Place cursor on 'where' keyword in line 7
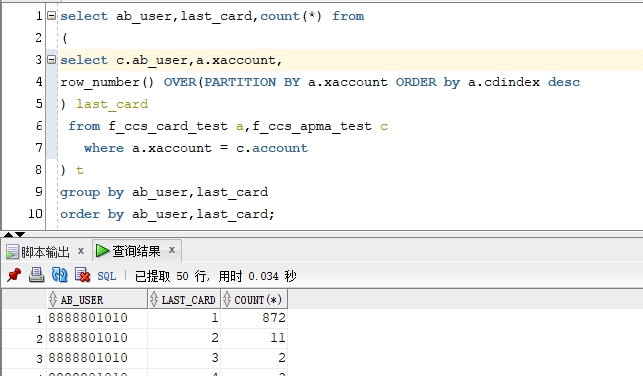Image resolution: width=643 pixels, height=376 pixels. (x=104, y=148)
